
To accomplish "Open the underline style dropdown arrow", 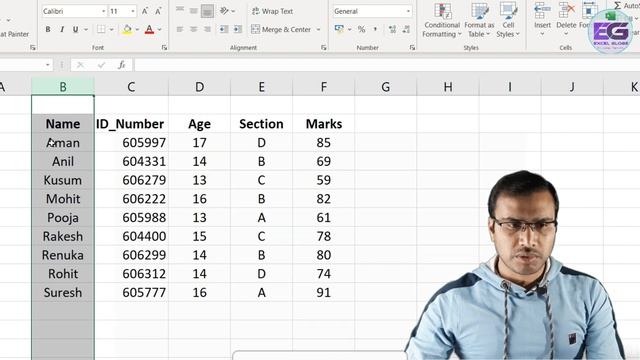I will [86, 29].
